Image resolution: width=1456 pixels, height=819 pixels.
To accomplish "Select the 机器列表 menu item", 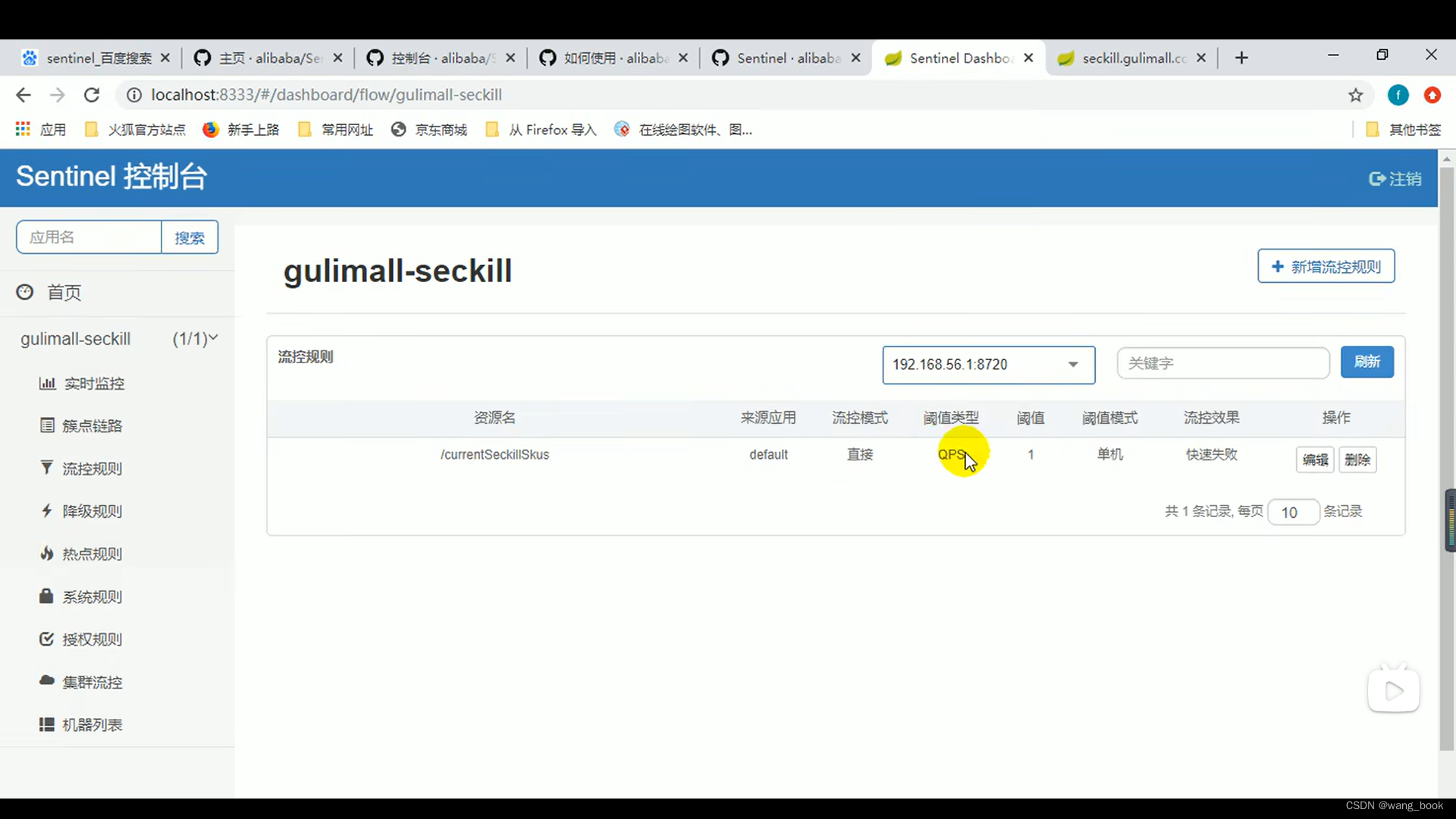I will (x=92, y=725).
